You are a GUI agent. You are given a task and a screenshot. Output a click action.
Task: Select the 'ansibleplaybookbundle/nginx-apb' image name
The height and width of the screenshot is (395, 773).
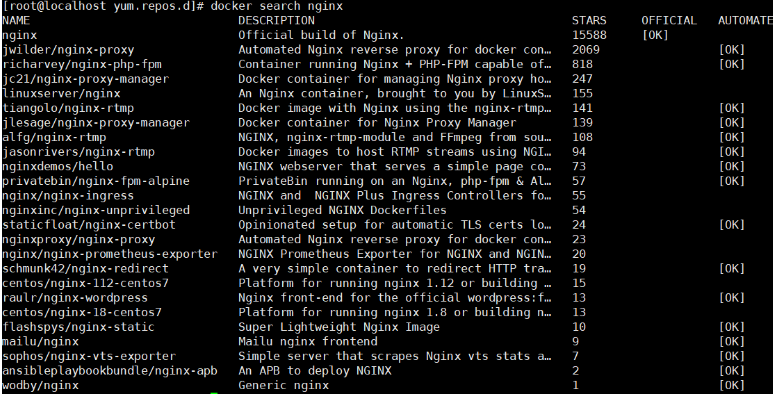point(109,370)
